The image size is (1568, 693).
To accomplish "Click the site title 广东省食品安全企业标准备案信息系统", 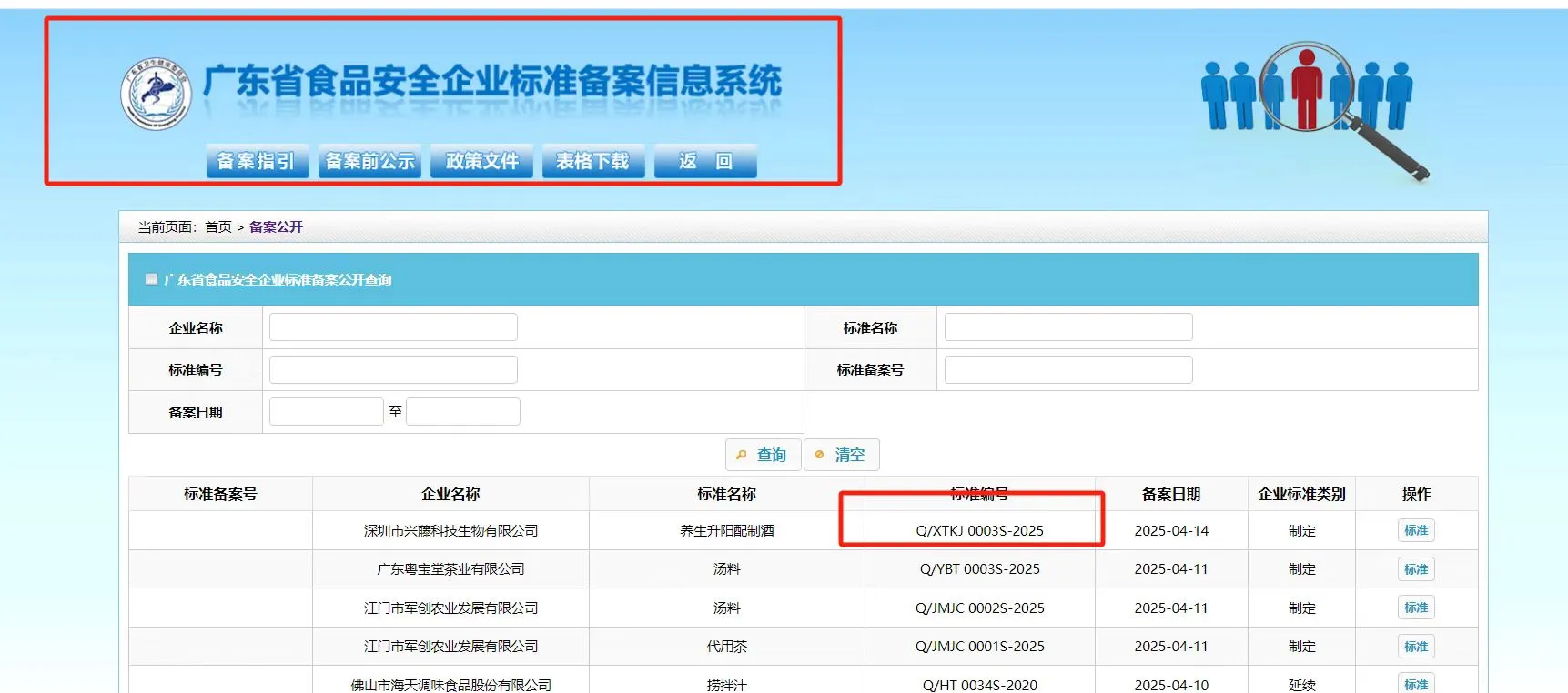I will [491, 81].
